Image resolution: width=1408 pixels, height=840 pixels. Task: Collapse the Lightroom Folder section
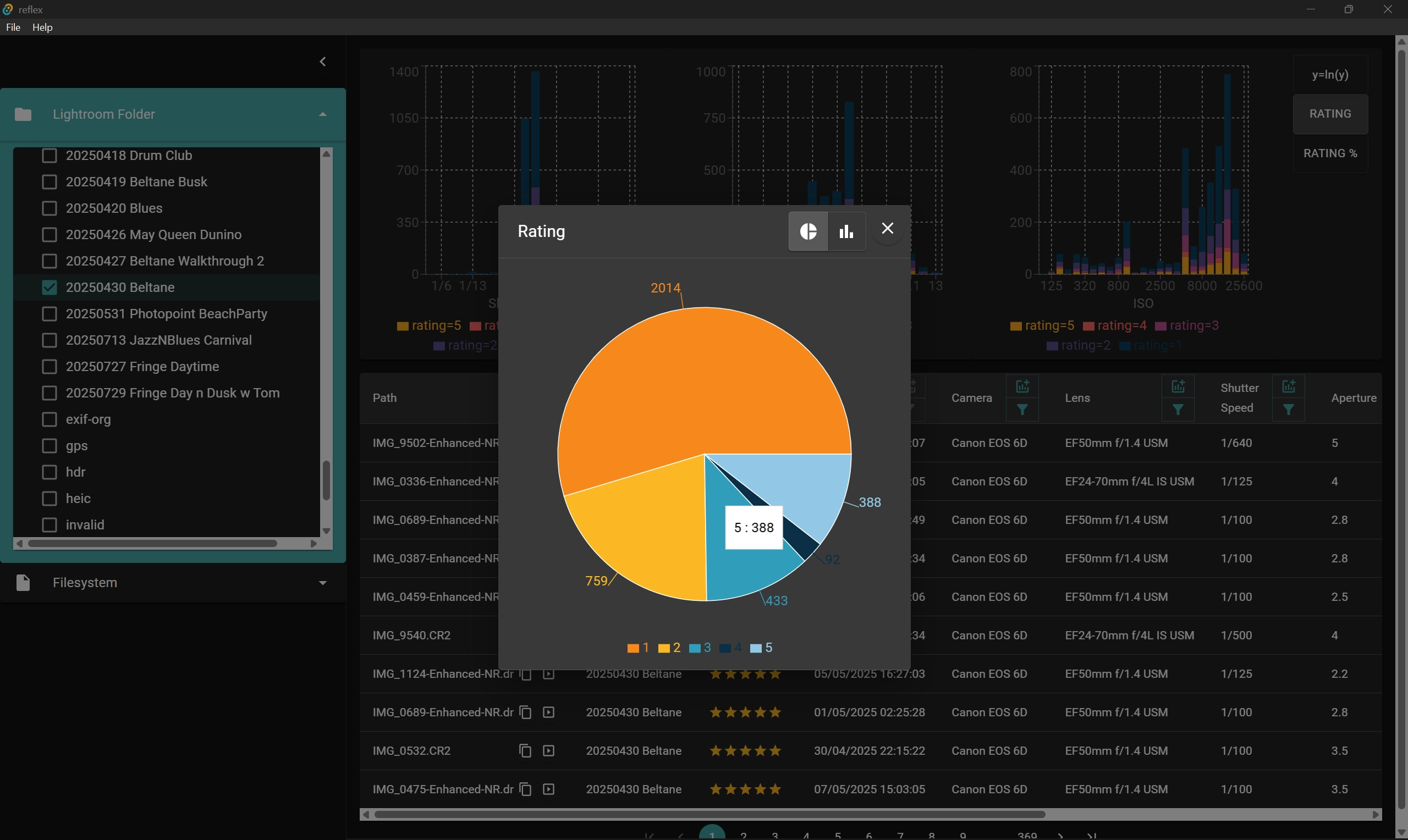pyautogui.click(x=323, y=114)
